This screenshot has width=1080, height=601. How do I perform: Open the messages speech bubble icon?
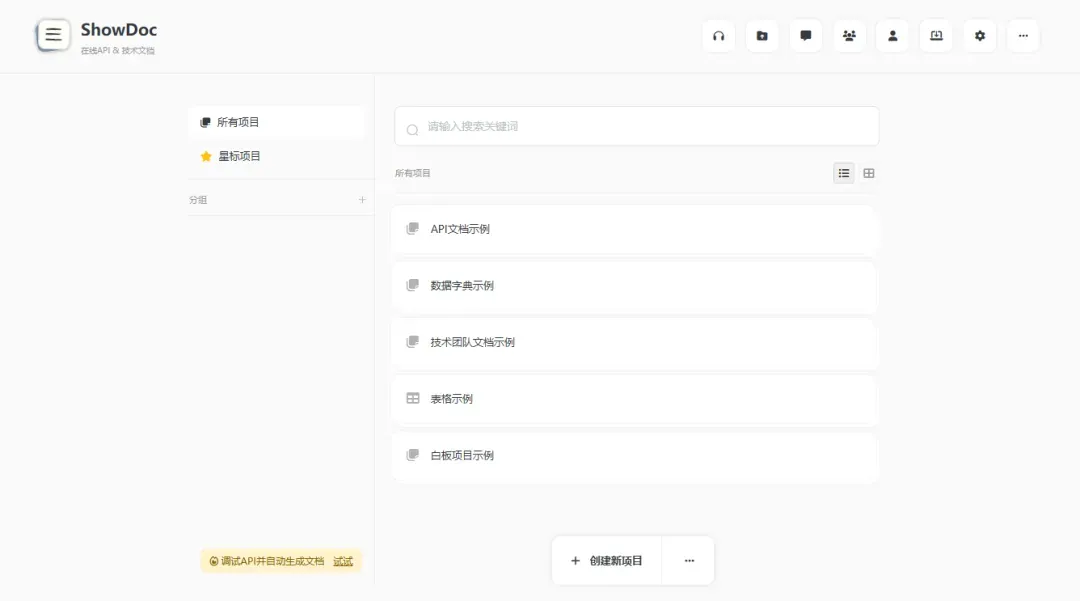[805, 36]
